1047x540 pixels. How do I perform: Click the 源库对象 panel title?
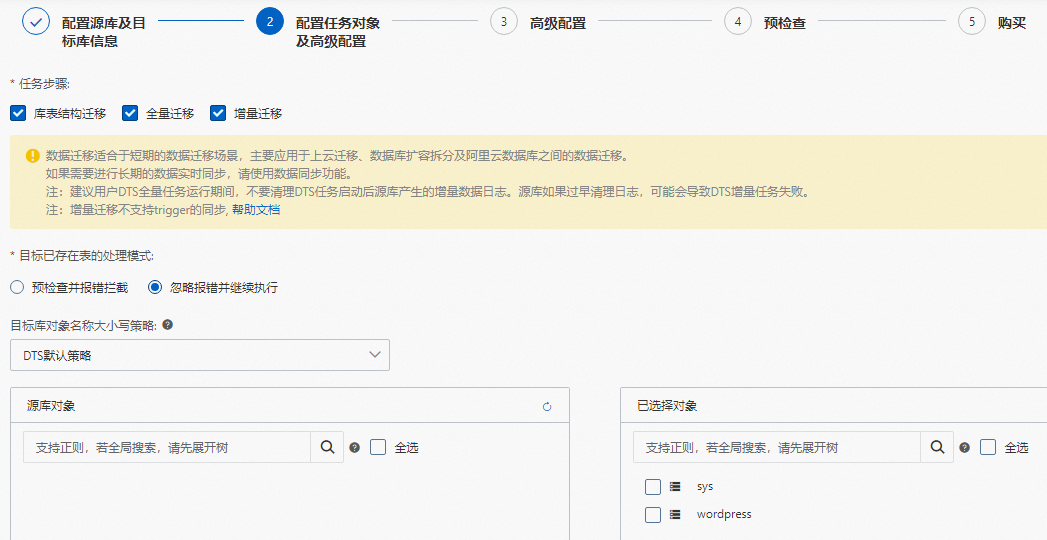(x=51, y=406)
